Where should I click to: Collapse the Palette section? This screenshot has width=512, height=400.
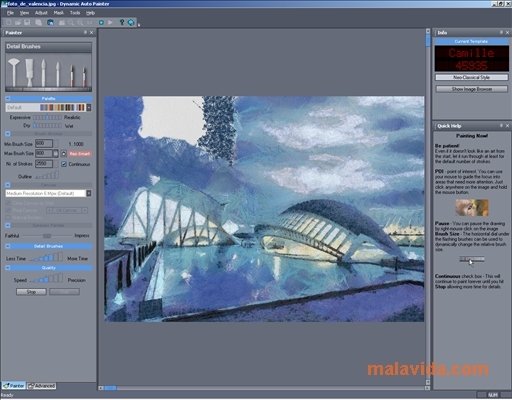pos(8,98)
